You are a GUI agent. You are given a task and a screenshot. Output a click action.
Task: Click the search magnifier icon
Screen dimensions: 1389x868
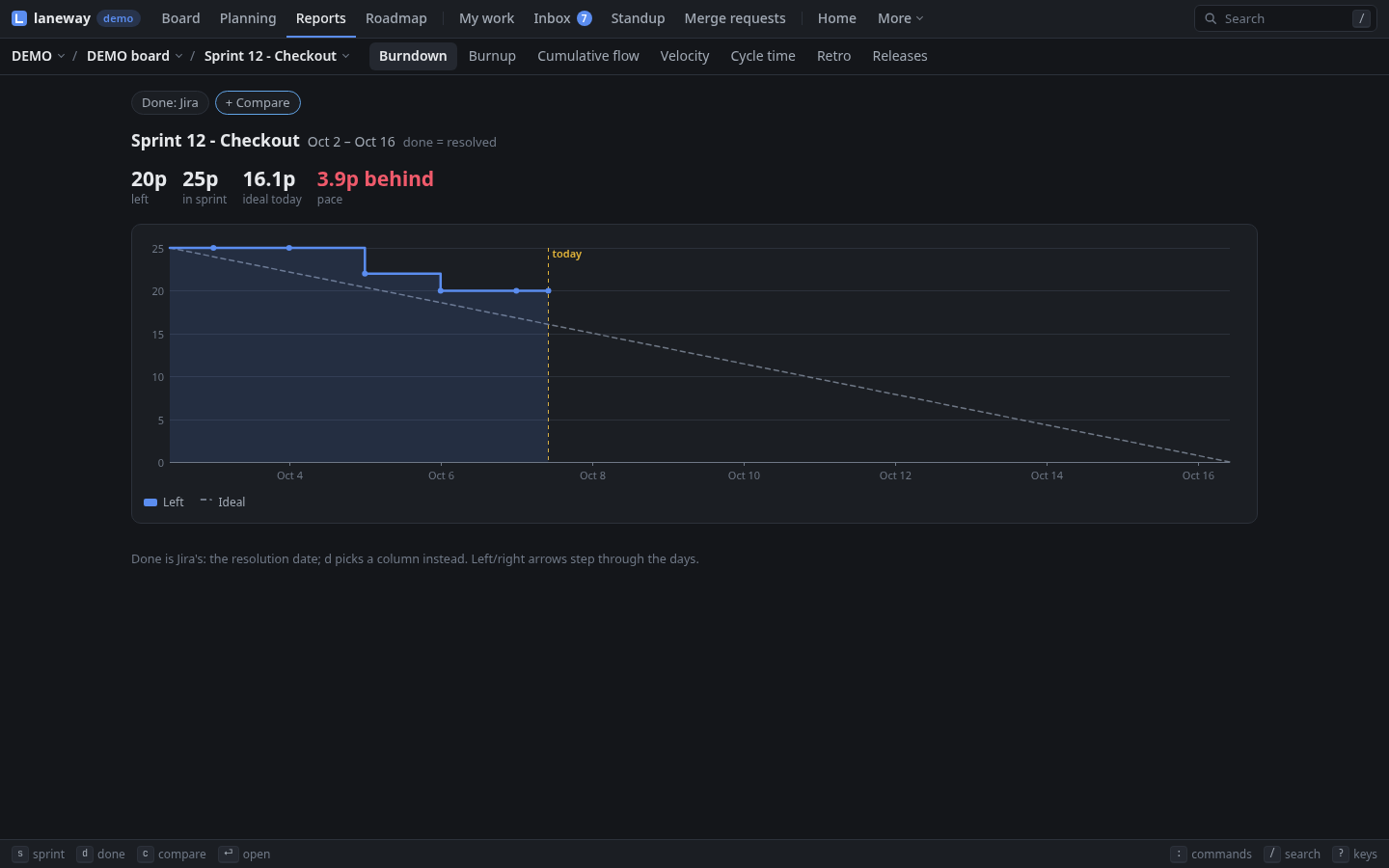click(x=1211, y=18)
